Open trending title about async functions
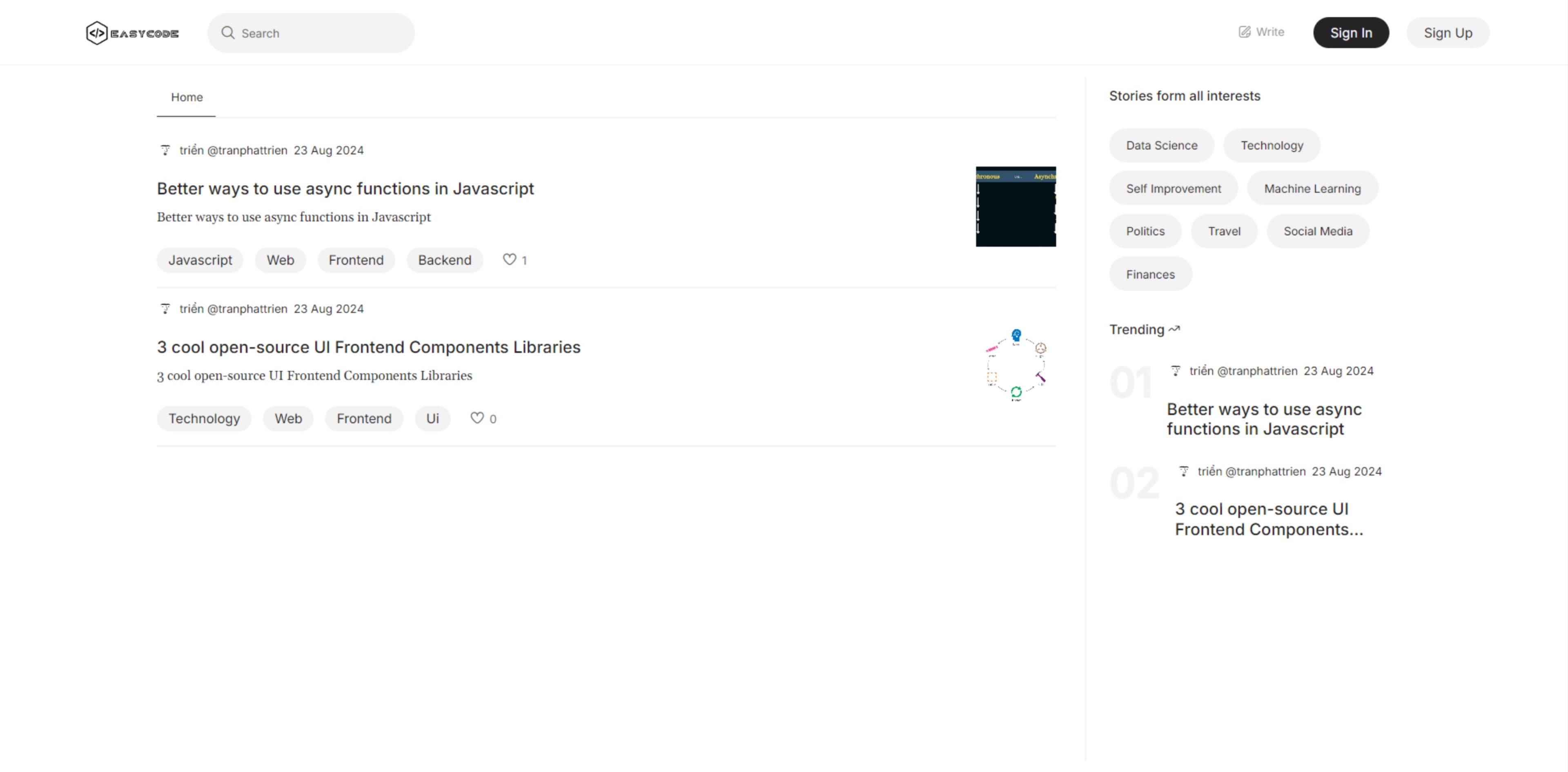This screenshot has width=1568, height=772. 1263,419
